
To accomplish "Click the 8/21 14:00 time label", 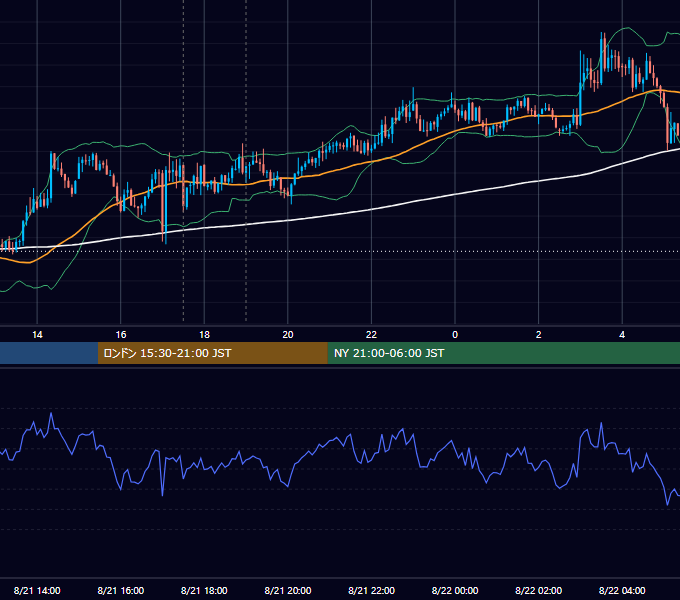I will coord(37,590).
